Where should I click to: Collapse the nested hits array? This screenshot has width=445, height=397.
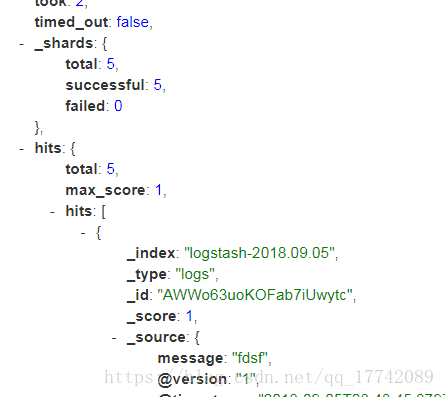[x=52, y=212]
